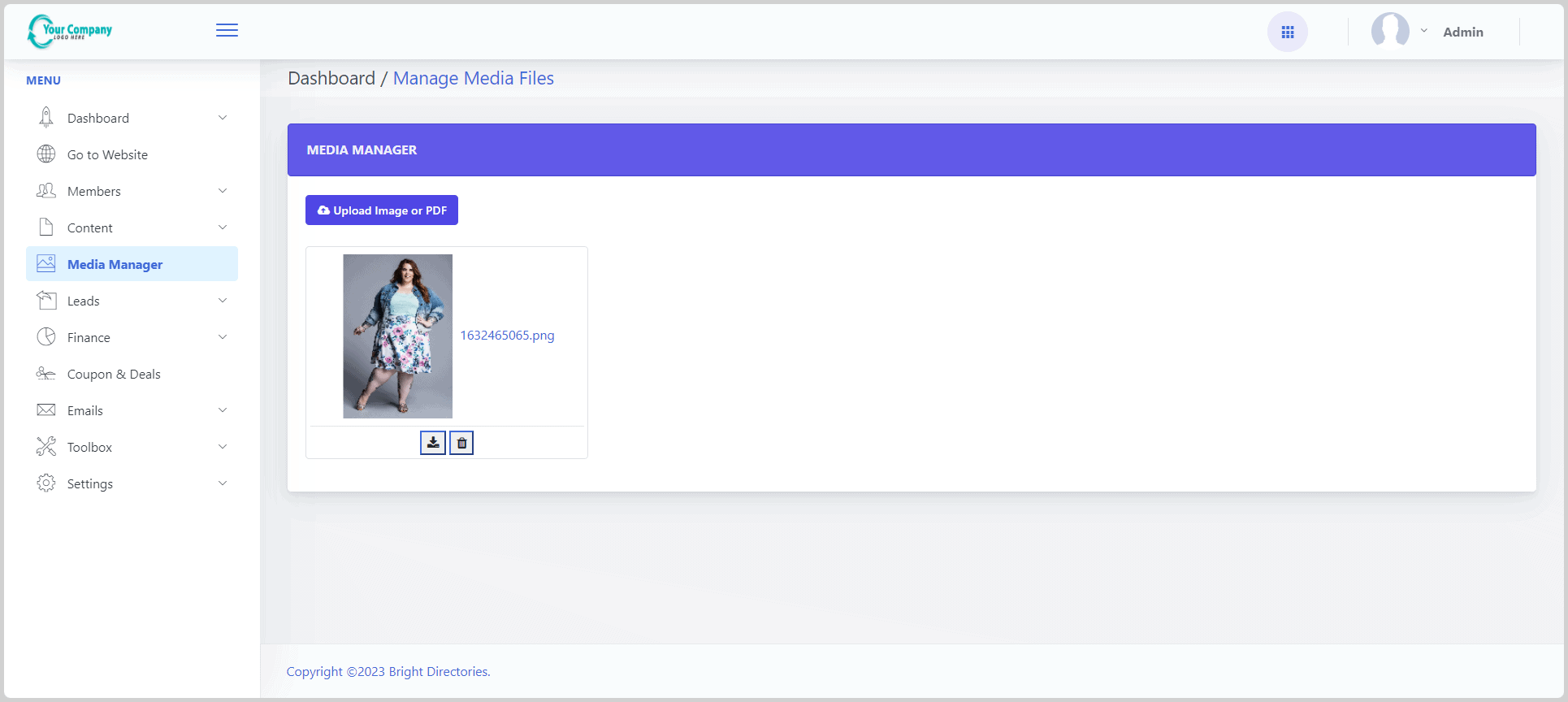The width and height of the screenshot is (1568, 702).
Task: Expand the Dashboard menu chevron
Action: tap(223, 118)
